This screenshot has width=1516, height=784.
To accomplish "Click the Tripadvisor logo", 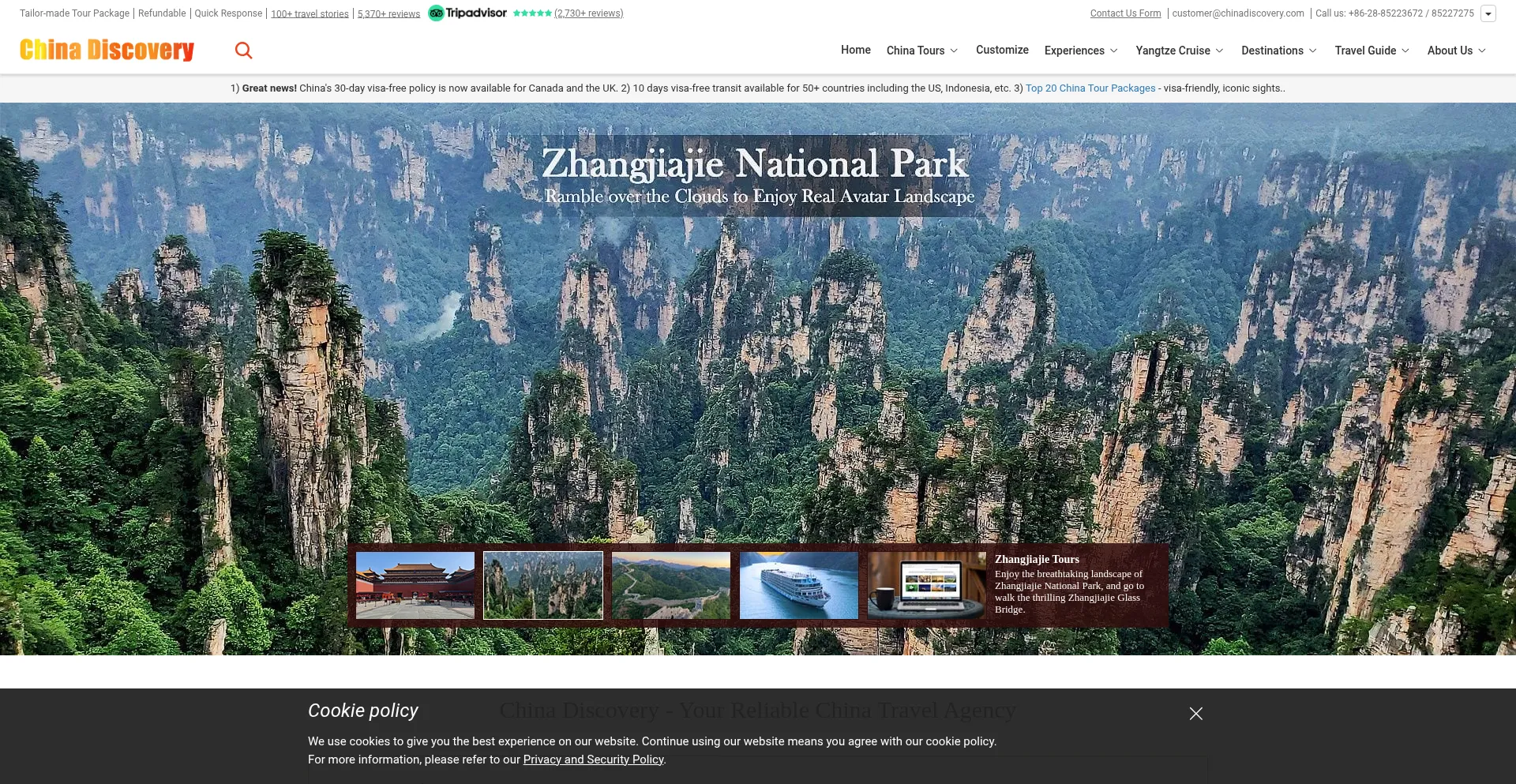I will 467,13.
